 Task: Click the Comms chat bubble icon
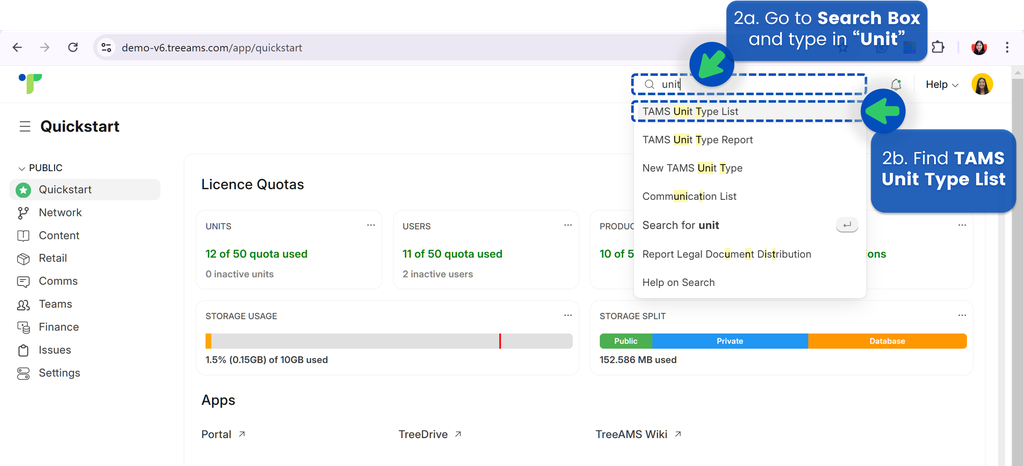tap(24, 281)
